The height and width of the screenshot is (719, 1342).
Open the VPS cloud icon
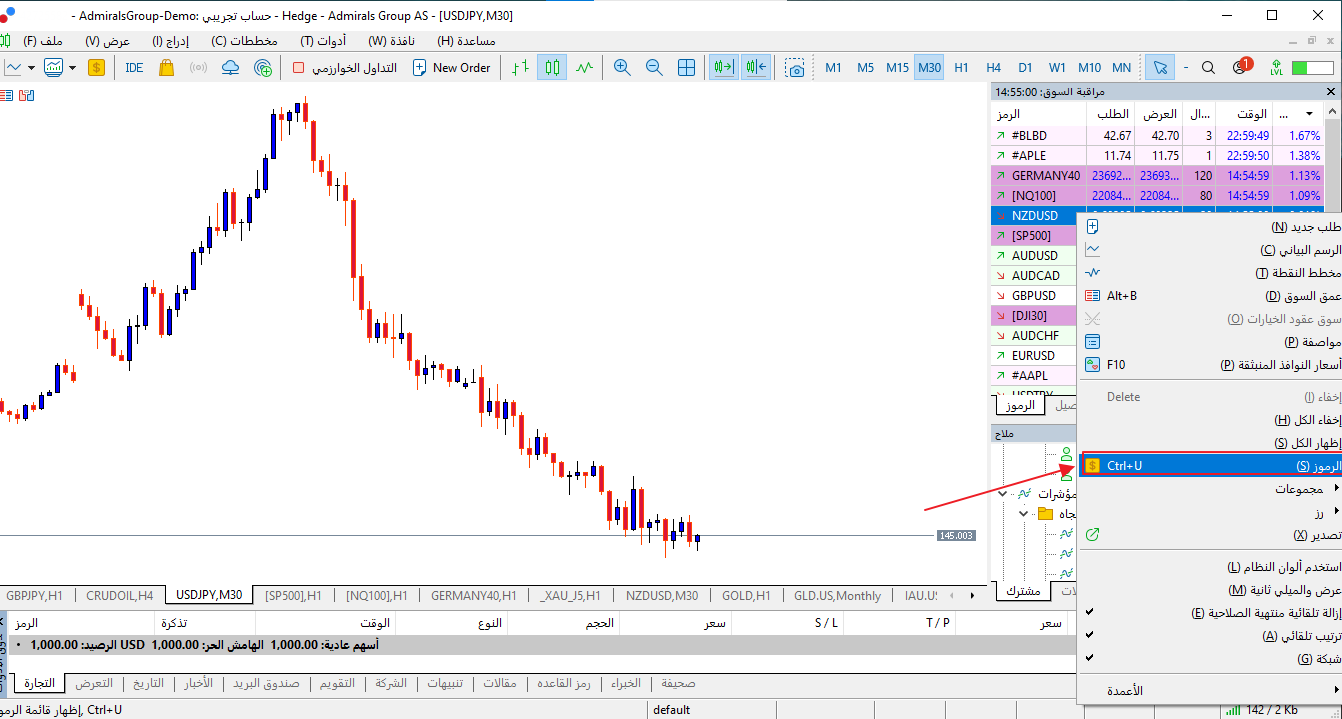(231, 68)
